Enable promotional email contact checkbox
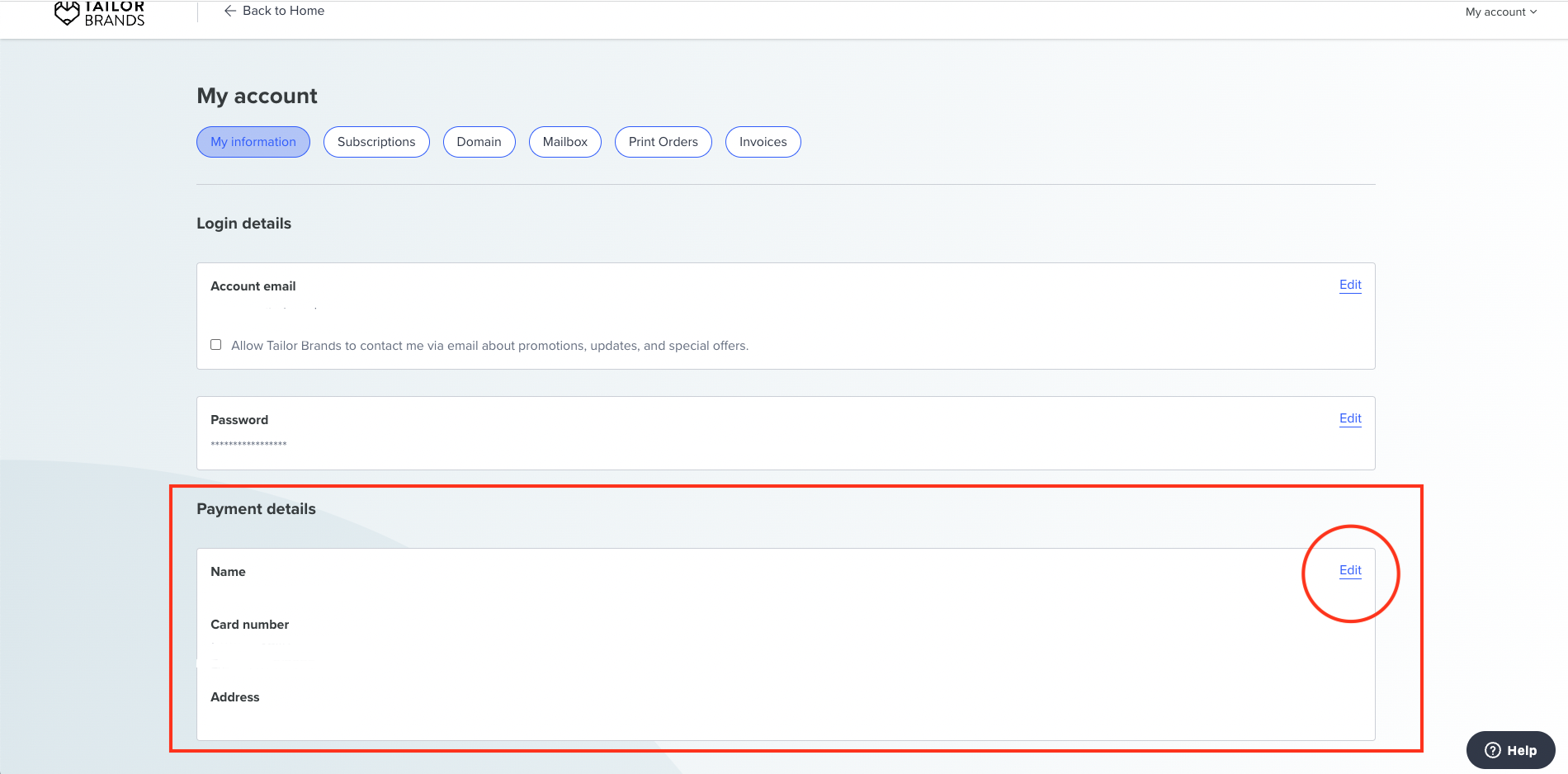 tap(216, 345)
